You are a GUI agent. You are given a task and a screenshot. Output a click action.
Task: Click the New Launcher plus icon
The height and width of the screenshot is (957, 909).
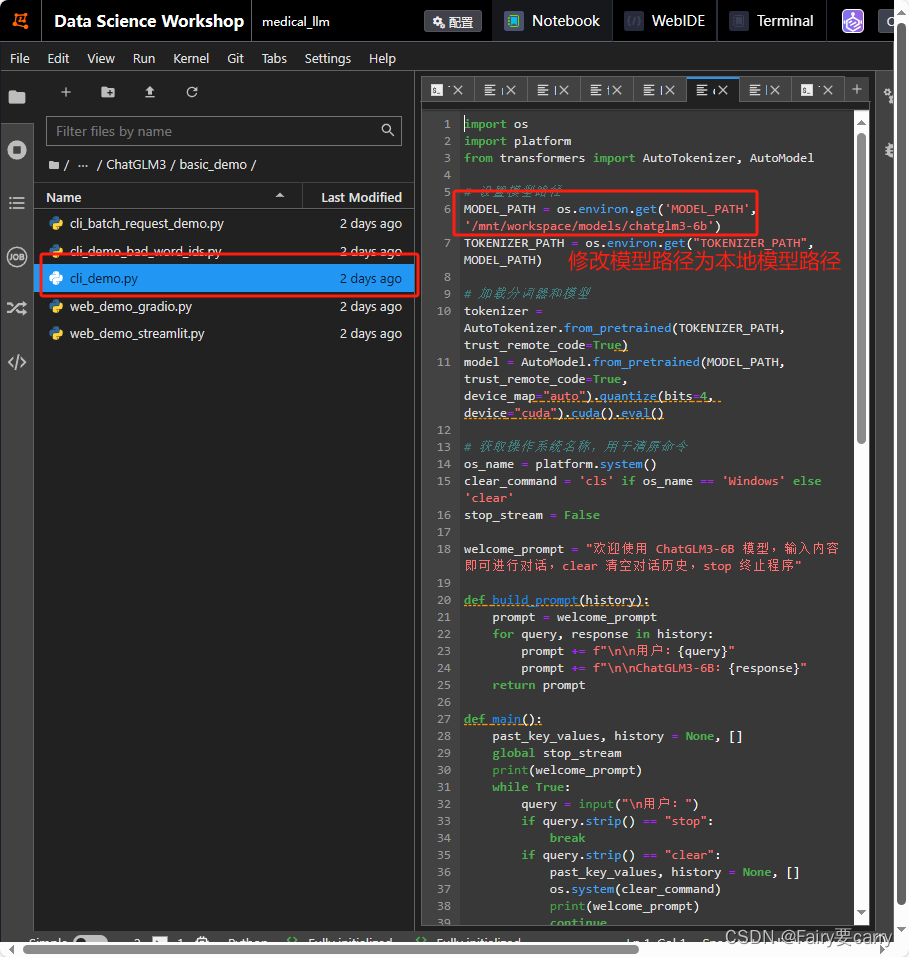(x=66, y=92)
